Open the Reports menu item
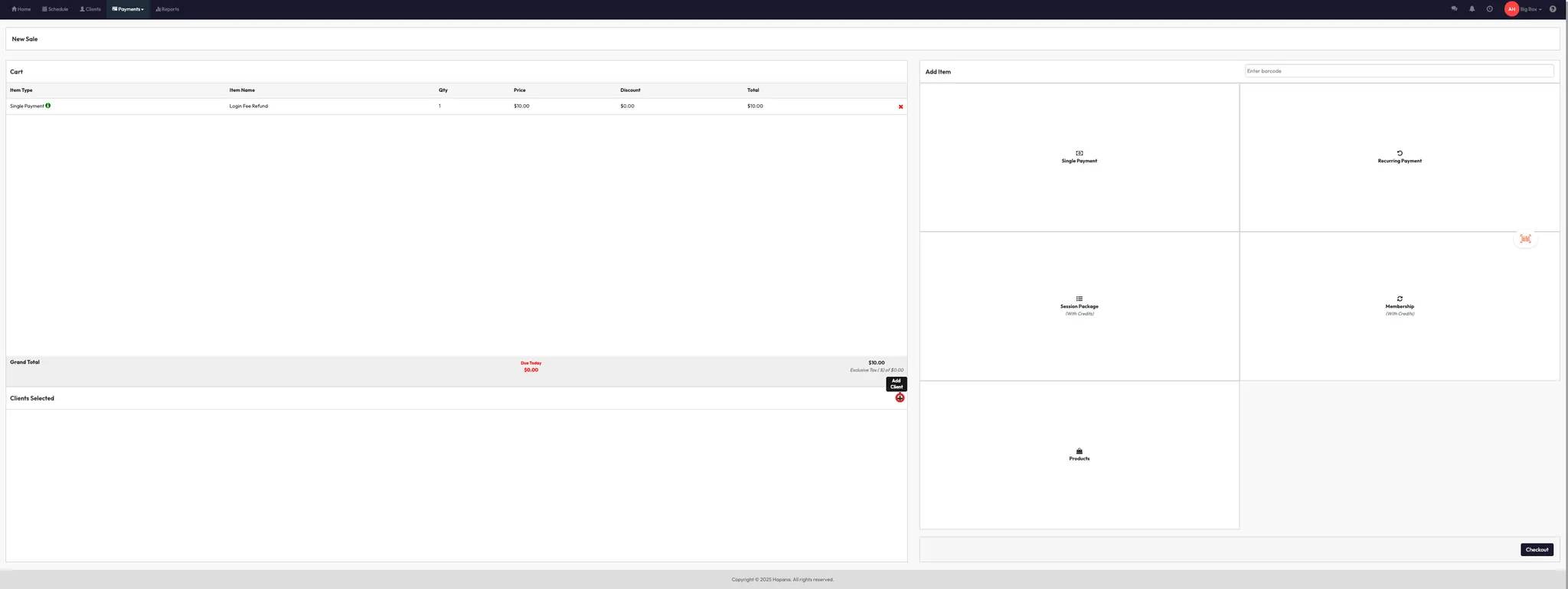The width and height of the screenshot is (1568, 589). (x=167, y=9)
